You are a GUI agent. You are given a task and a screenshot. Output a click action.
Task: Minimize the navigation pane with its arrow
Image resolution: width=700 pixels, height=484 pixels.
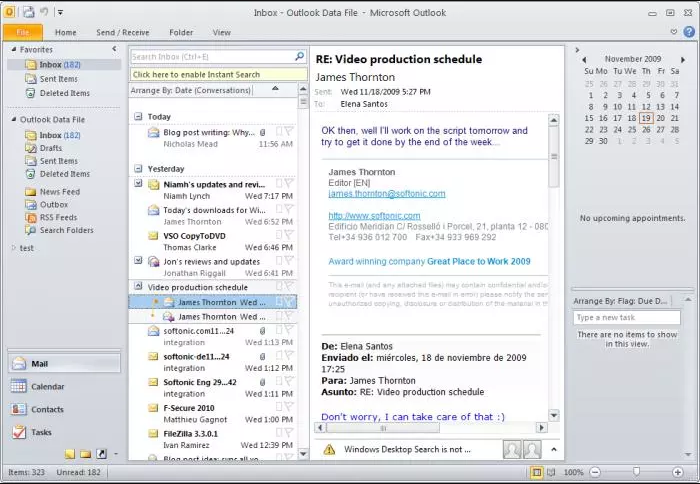(x=114, y=49)
